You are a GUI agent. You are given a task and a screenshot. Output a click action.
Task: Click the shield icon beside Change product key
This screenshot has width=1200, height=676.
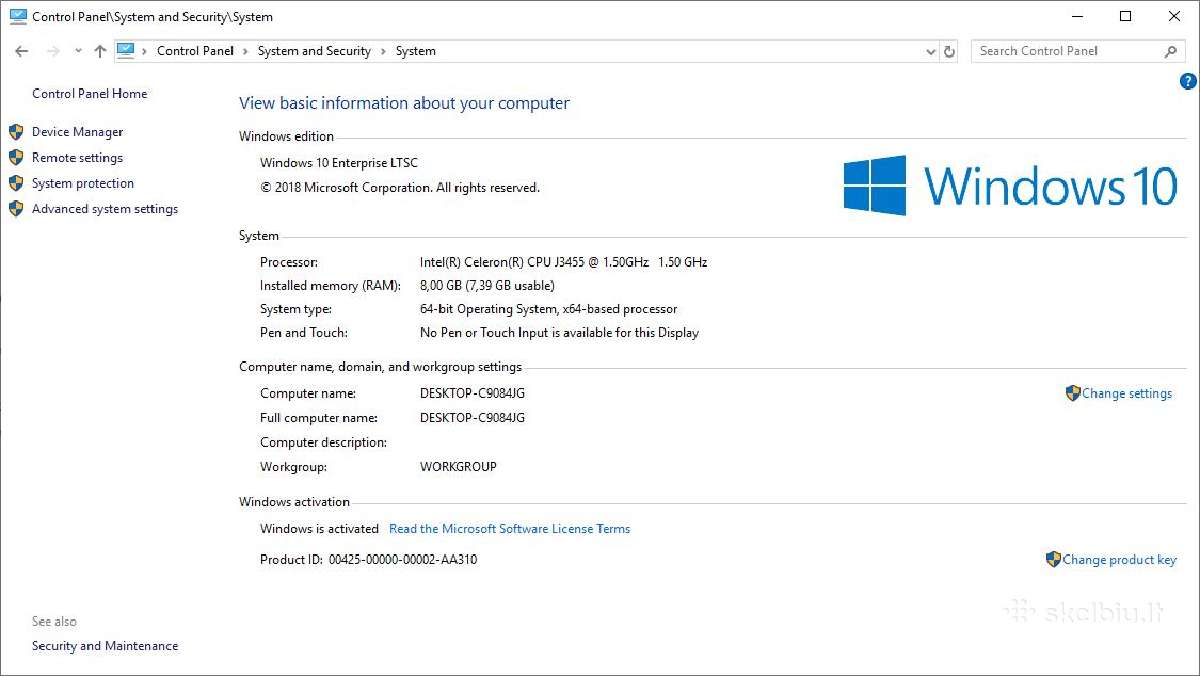(1053, 560)
